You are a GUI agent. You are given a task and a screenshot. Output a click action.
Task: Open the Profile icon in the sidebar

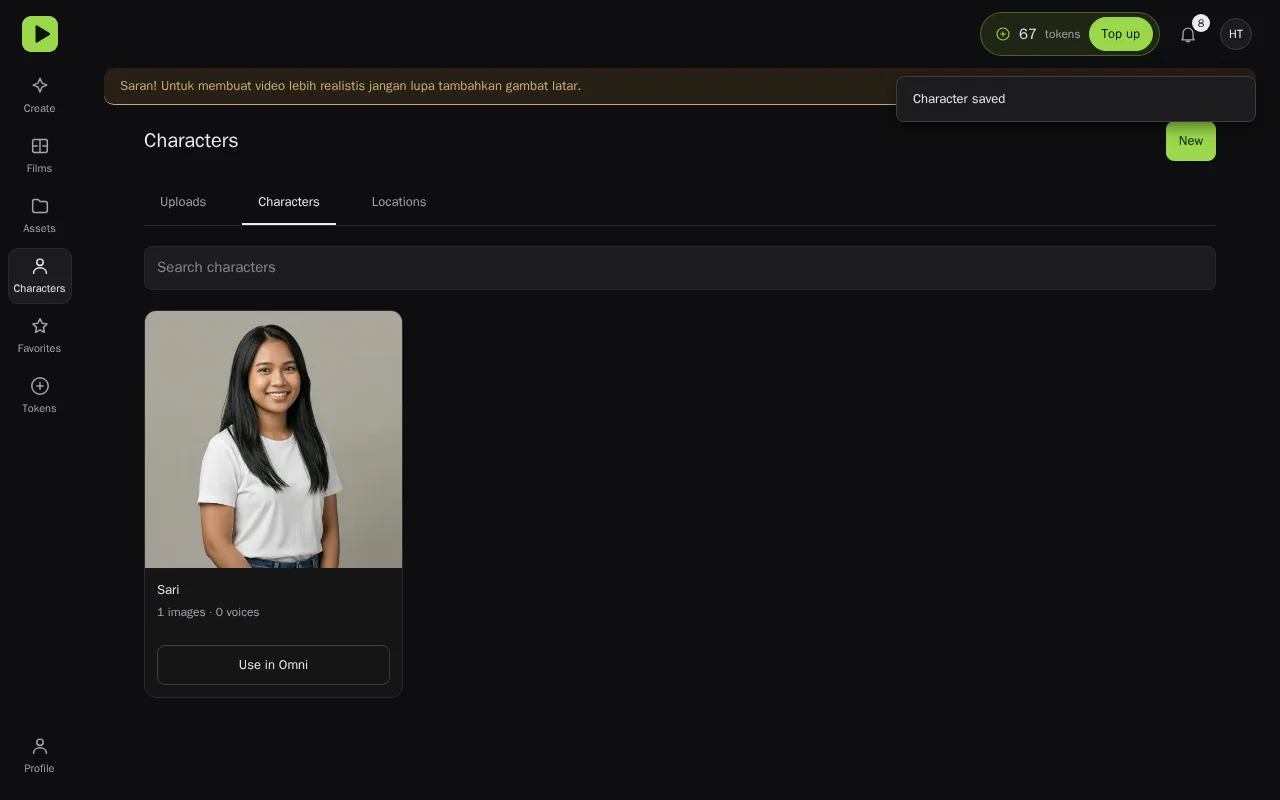click(x=40, y=746)
